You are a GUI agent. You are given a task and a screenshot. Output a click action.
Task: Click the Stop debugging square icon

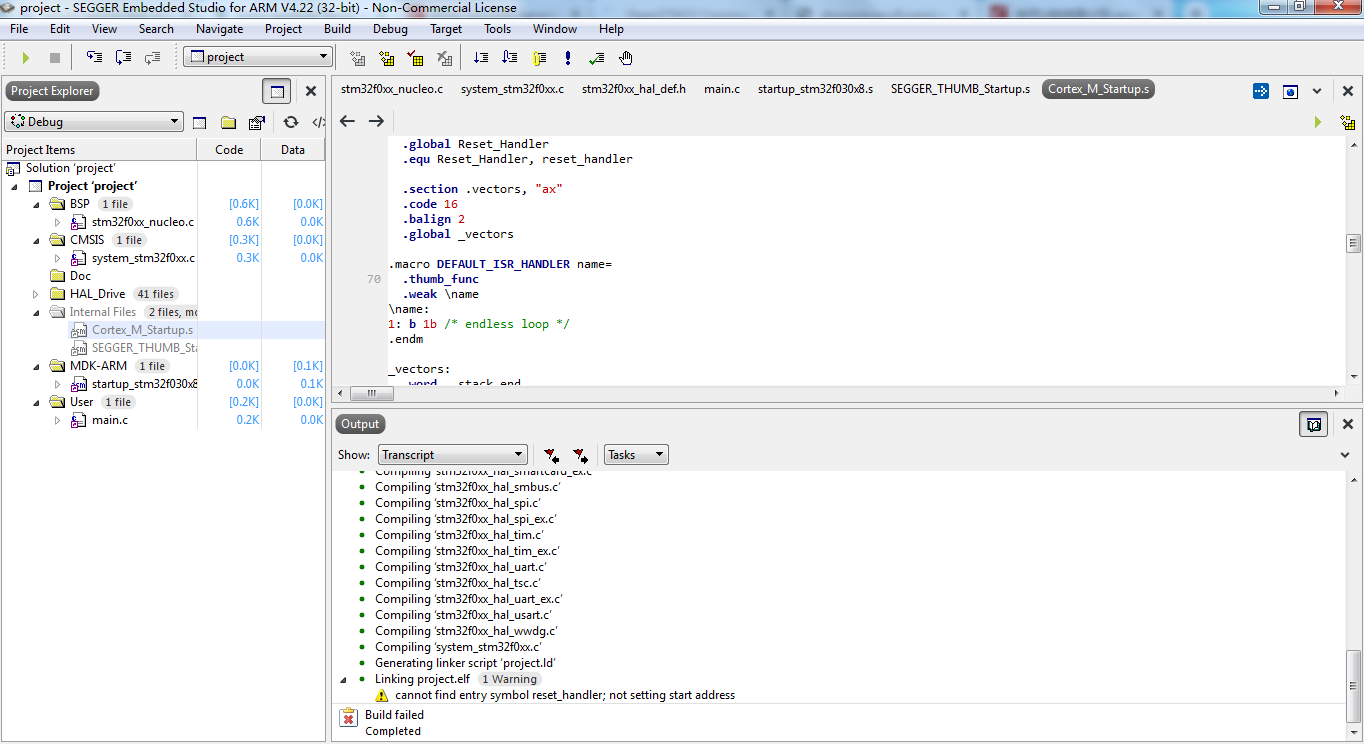[x=55, y=58]
